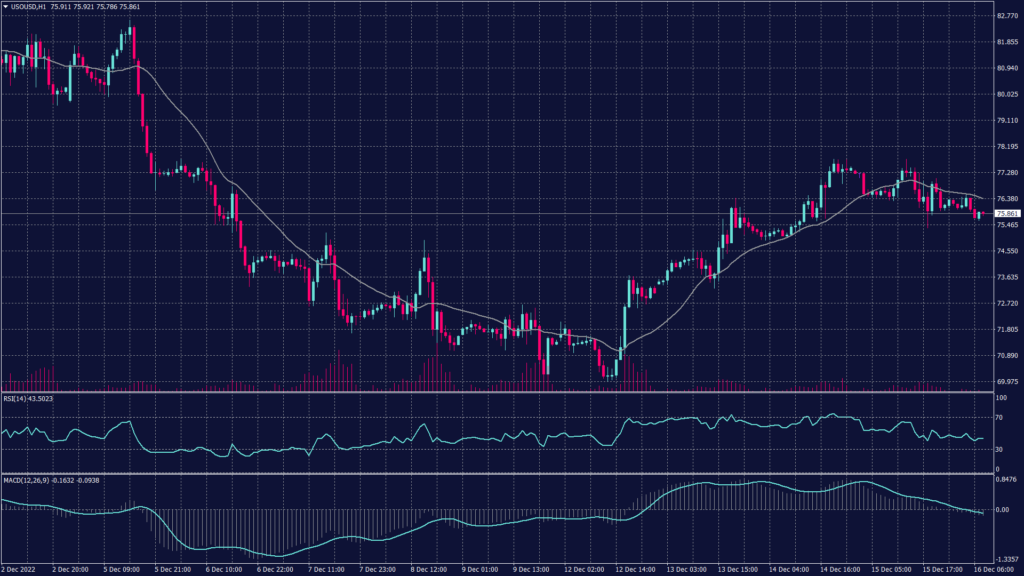Click the 12 Dec 14:00 time marker
The width and height of the screenshot is (1024, 576).
click(x=632, y=568)
